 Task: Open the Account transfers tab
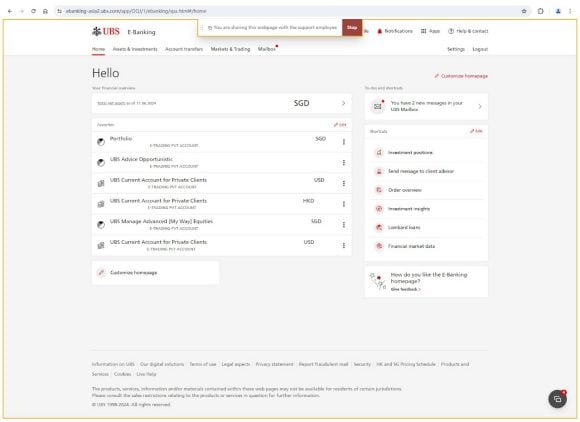(x=184, y=49)
